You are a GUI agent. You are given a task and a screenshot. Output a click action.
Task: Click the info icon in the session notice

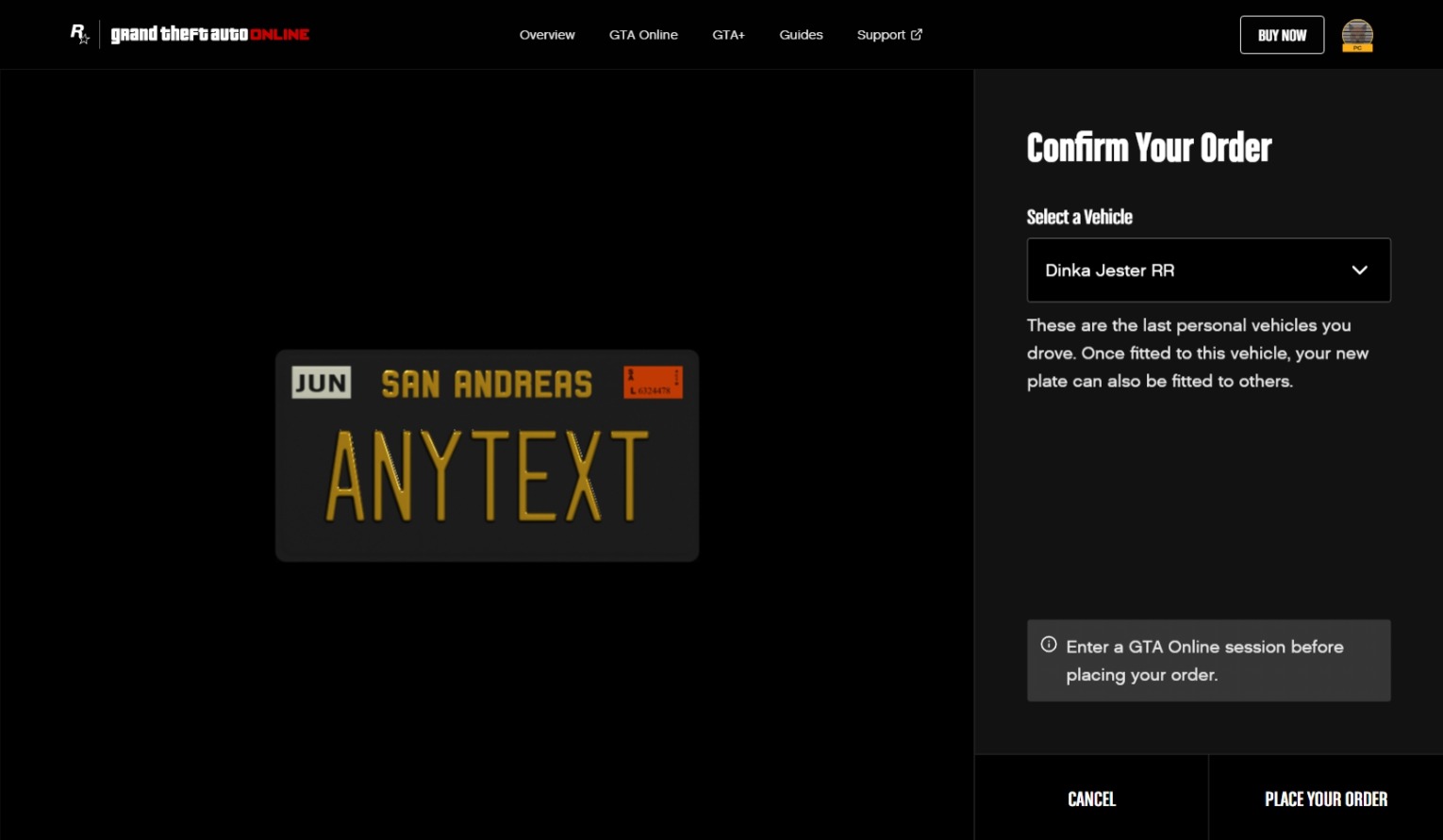point(1049,645)
